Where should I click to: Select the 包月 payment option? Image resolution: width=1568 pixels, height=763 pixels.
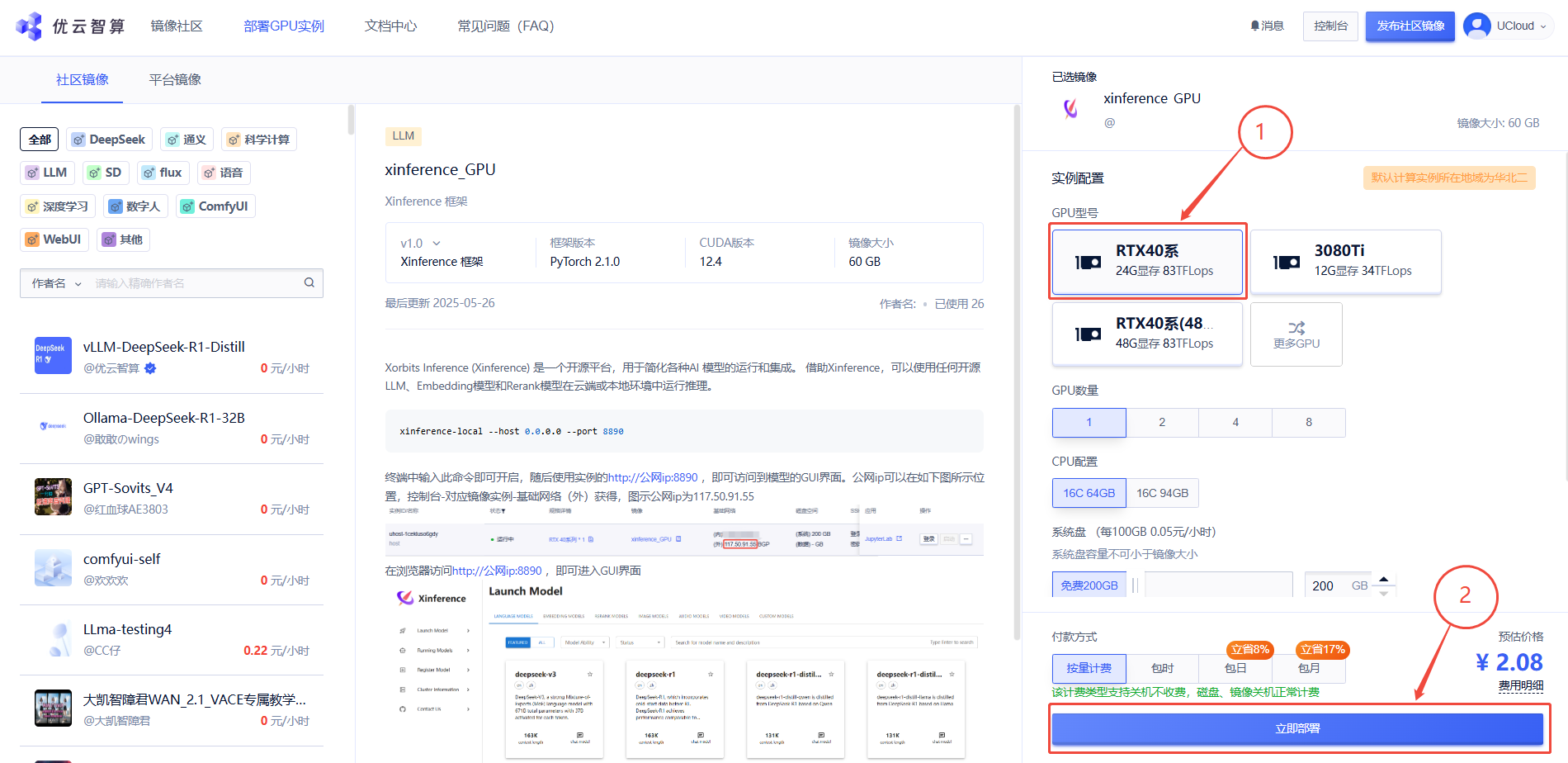[1309, 668]
